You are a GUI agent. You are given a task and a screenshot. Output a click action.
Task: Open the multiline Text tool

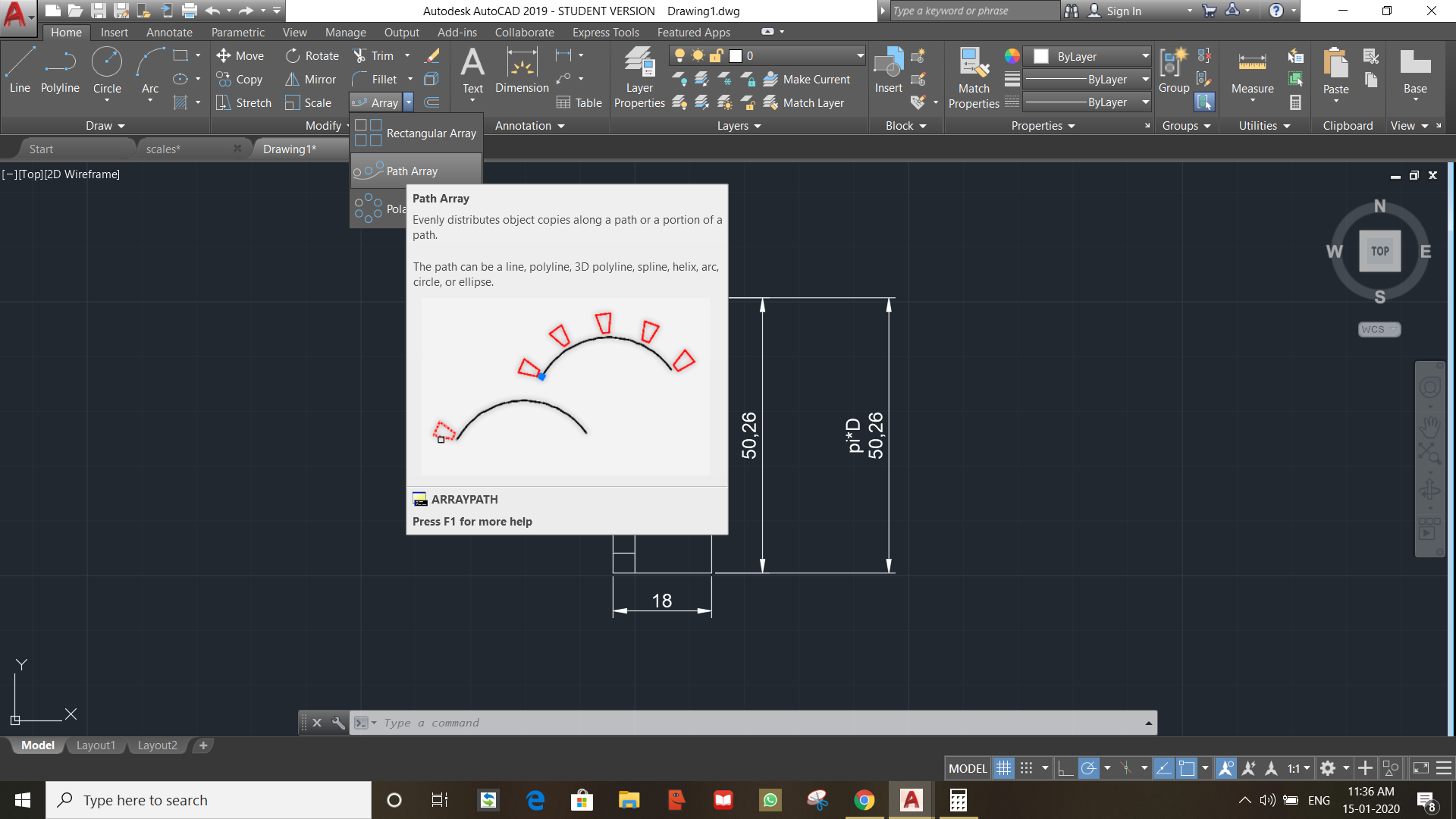click(x=472, y=72)
